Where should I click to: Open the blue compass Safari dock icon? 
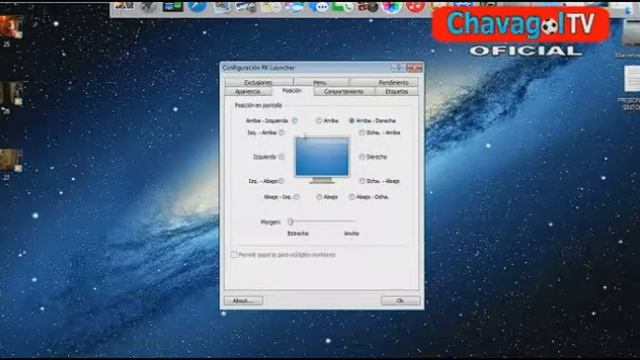[x=197, y=6]
